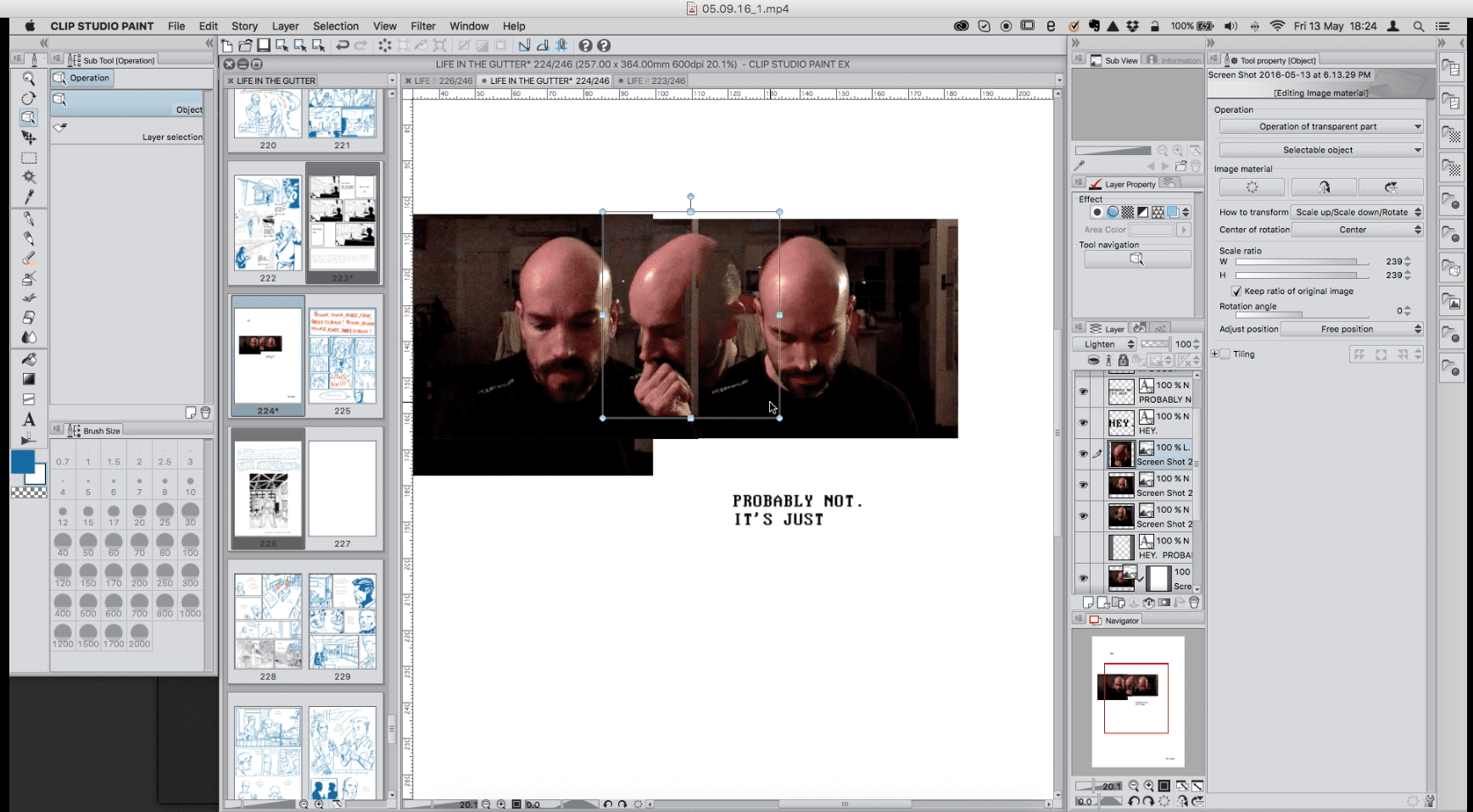Image resolution: width=1473 pixels, height=812 pixels.
Task: Switch to the LIFE 223/246 document tab
Action: tap(655, 81)
